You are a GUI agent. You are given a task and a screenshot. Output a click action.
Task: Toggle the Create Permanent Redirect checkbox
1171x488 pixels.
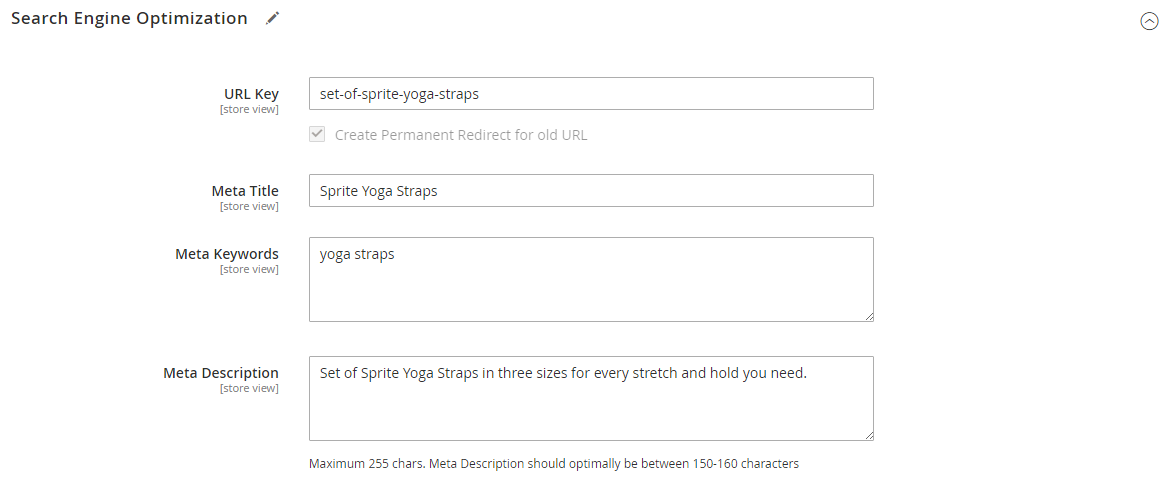click(x=317, y=134)
